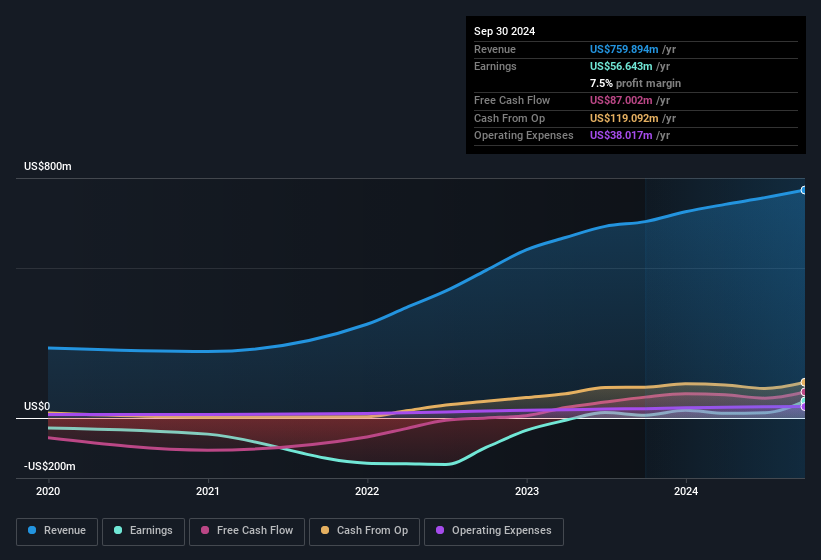Viewport: 821px width, 560px height.
Task: Toggle the Revenue series legend button
Action: (57, 531)
